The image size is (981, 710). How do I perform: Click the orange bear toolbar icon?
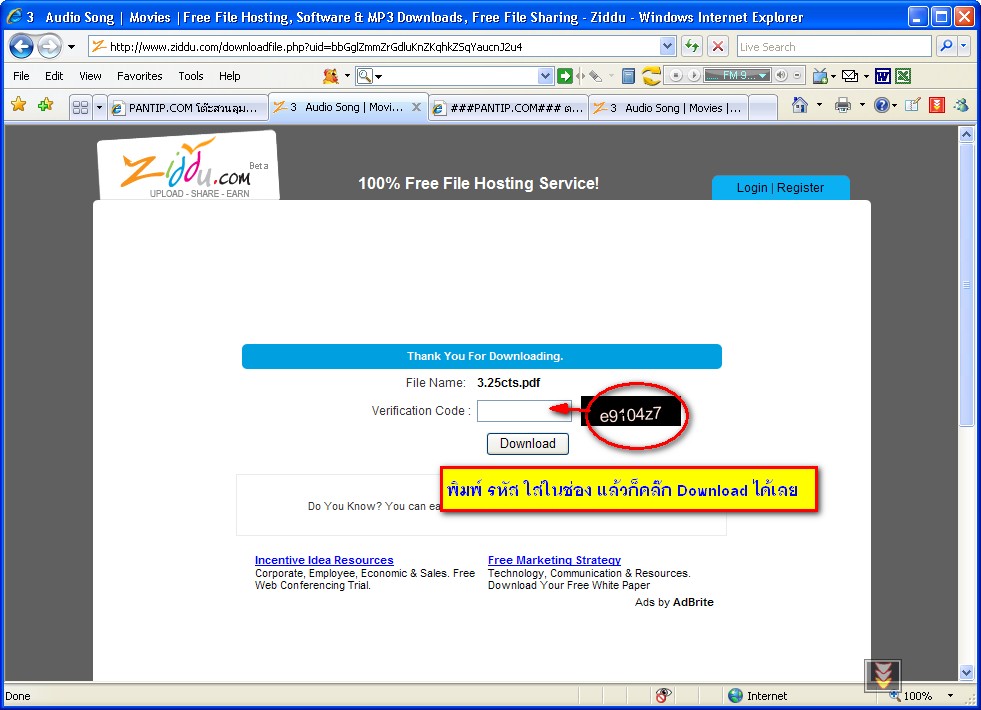331,76
